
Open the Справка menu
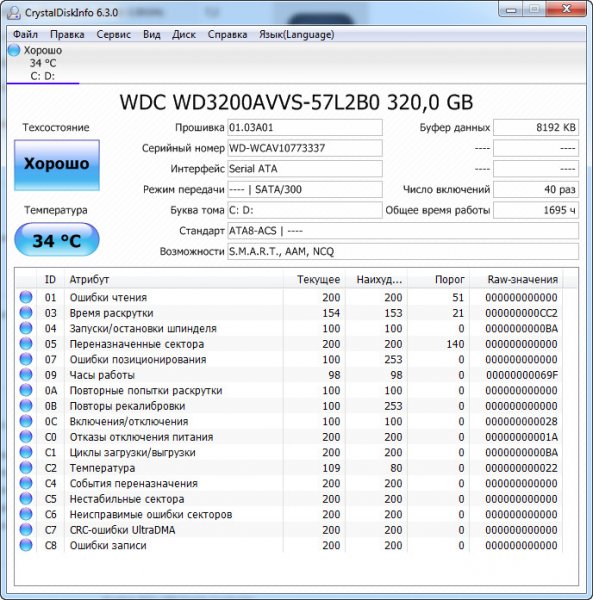[227, 34]
